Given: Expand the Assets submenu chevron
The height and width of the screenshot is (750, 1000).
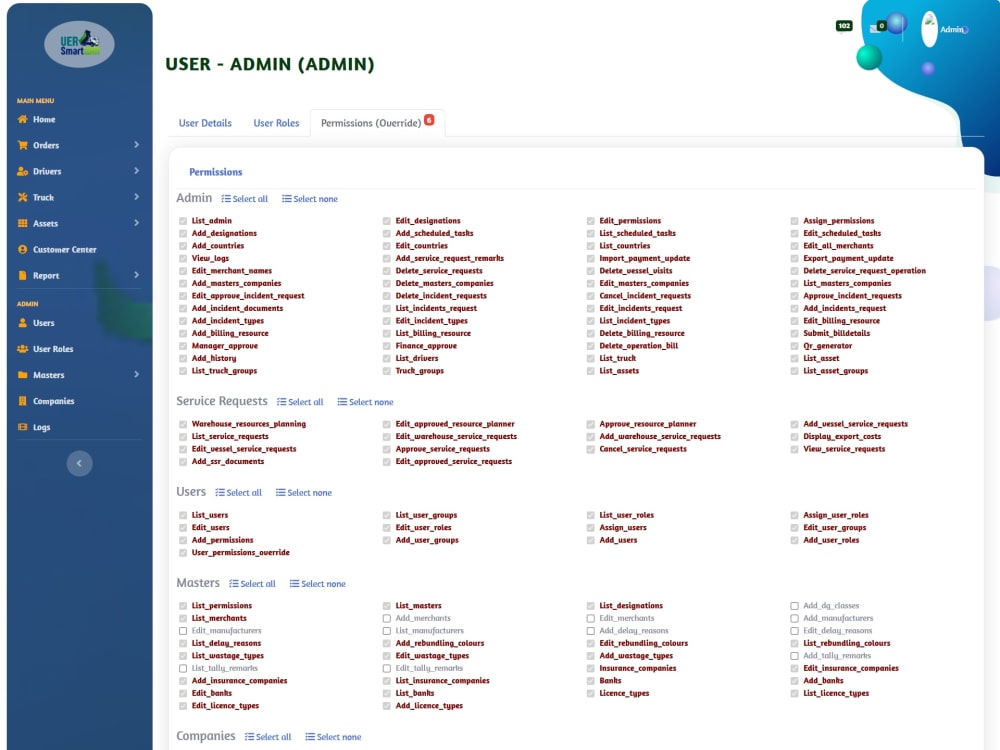Looking at the screenshot, I should (x=136, y=223).
